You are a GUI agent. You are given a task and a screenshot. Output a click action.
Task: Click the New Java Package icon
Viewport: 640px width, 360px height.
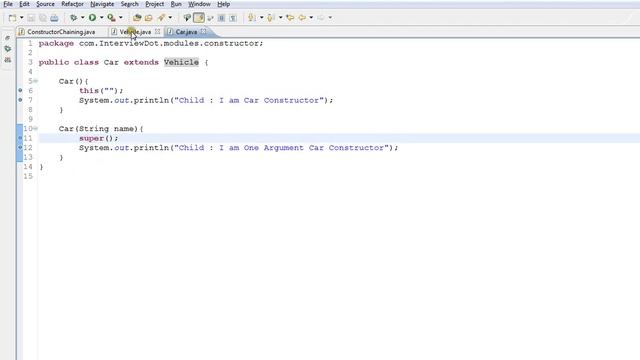click(137, 18)
